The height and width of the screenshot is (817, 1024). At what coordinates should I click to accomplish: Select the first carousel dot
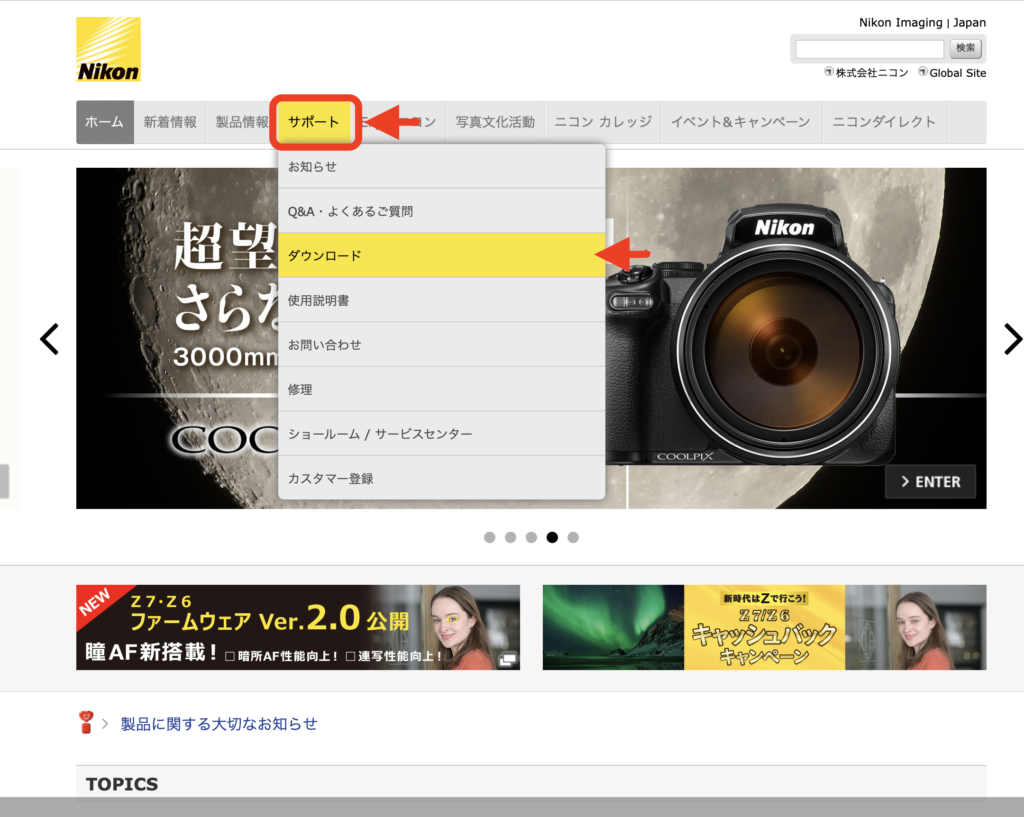(490, 537)
